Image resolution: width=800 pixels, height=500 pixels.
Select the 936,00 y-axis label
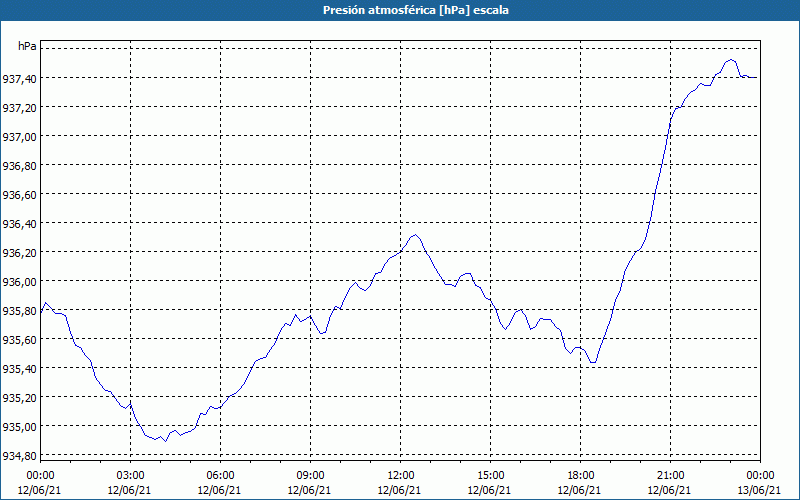18,282
